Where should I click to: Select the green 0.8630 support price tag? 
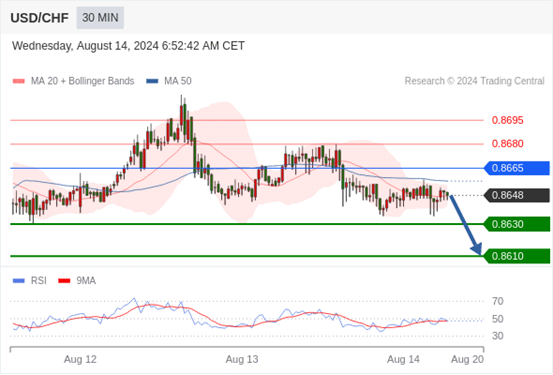tap(517, 224)
